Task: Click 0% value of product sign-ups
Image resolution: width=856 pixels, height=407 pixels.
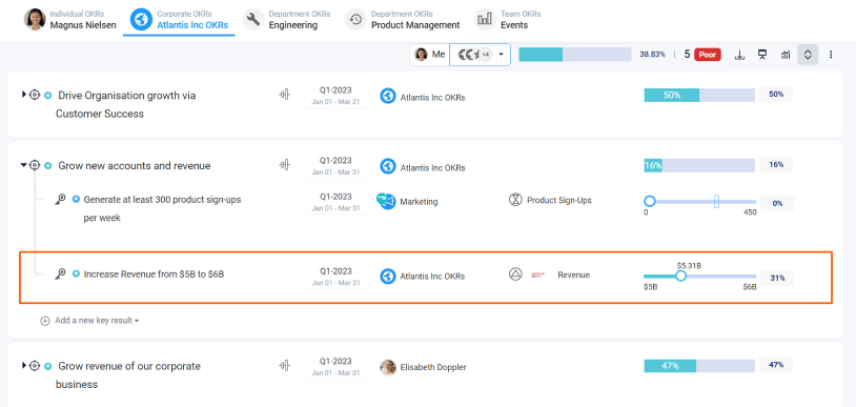Action: (777, 203)
